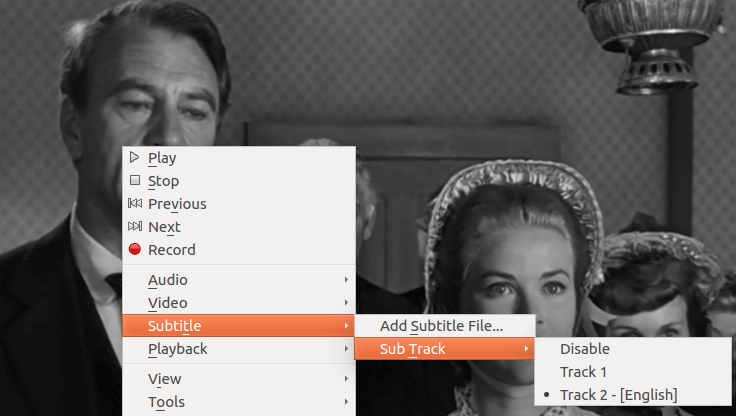Click the Stop square icon

tap(134, 181)
